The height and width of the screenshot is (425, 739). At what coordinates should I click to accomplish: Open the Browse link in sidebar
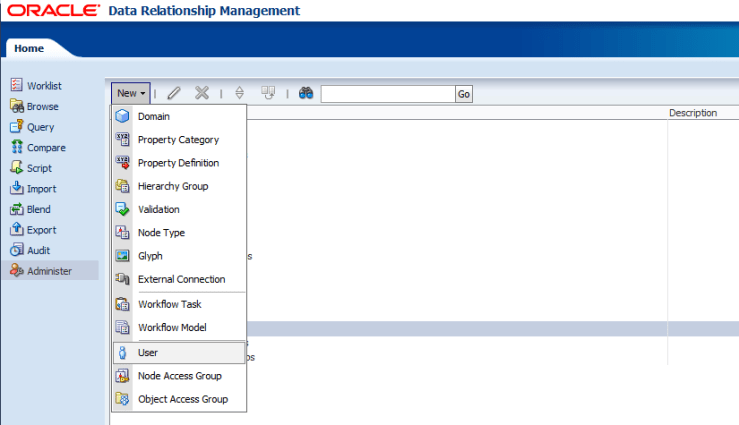[x=42, y=107]
